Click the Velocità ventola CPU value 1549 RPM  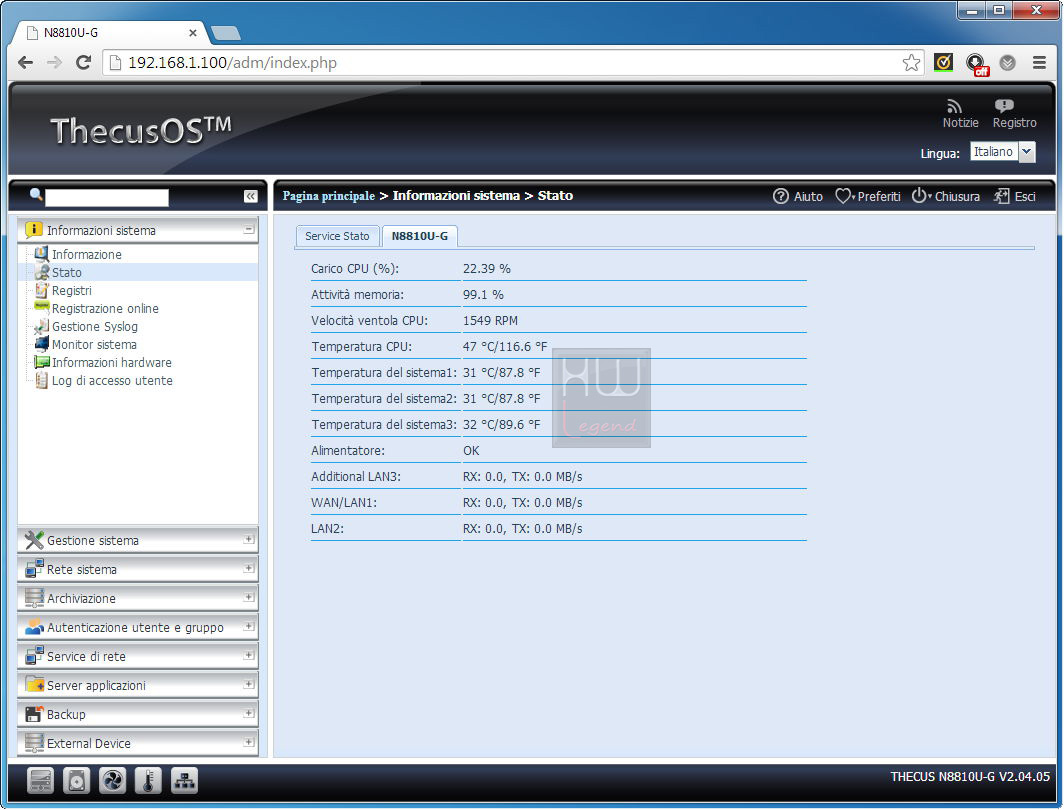point(490,321)
